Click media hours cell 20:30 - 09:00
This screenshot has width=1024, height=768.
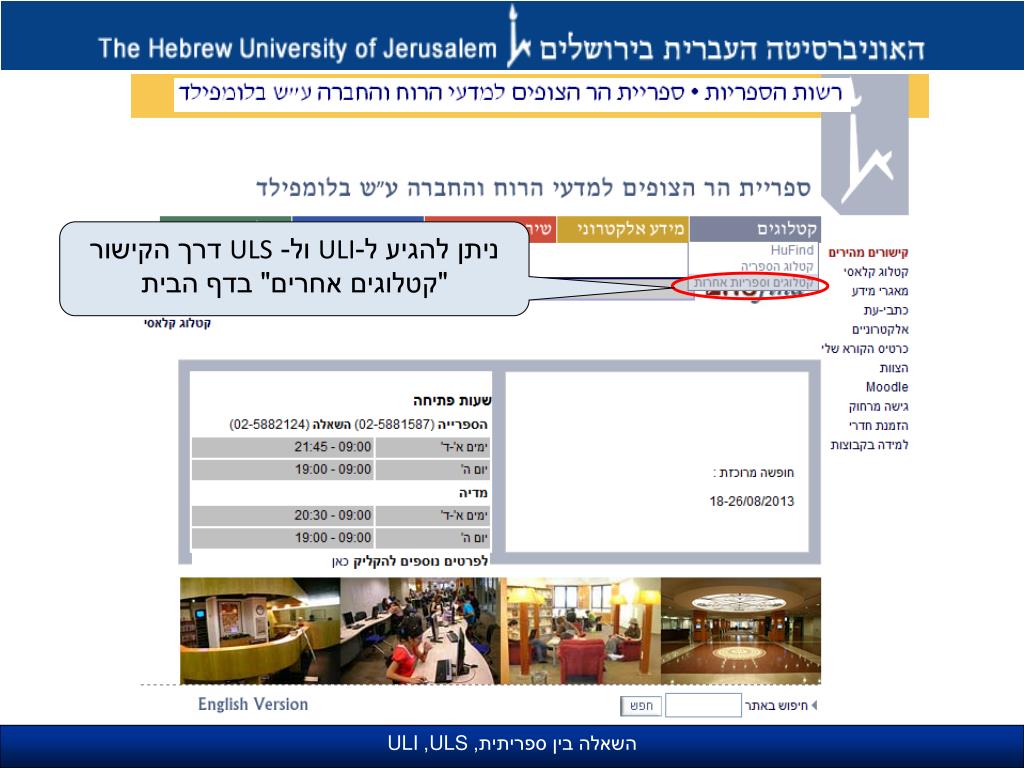[x=283, y=515]
